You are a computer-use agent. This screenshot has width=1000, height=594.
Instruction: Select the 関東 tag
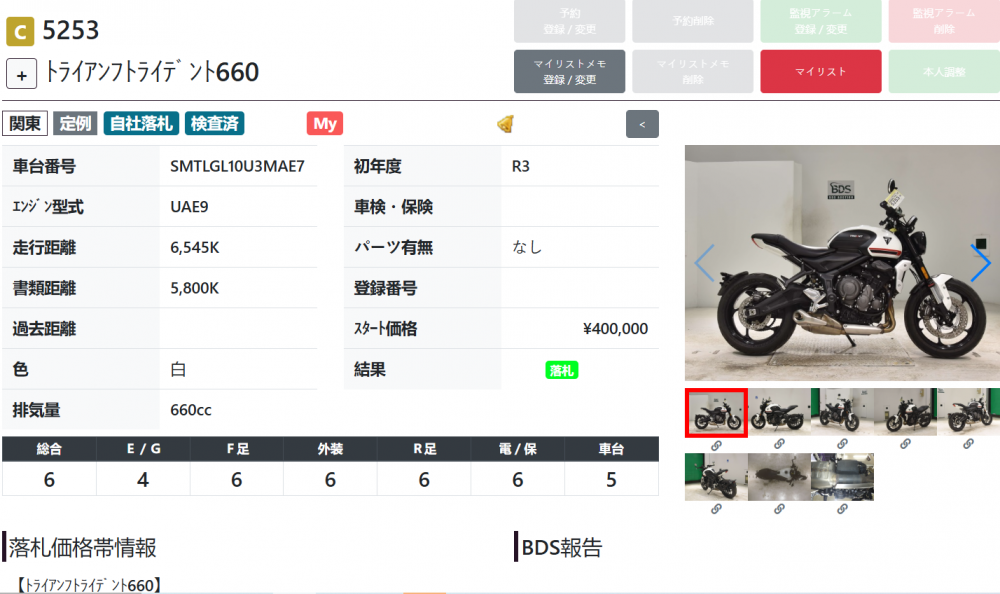pyautogui.click(x=25, y=123)
